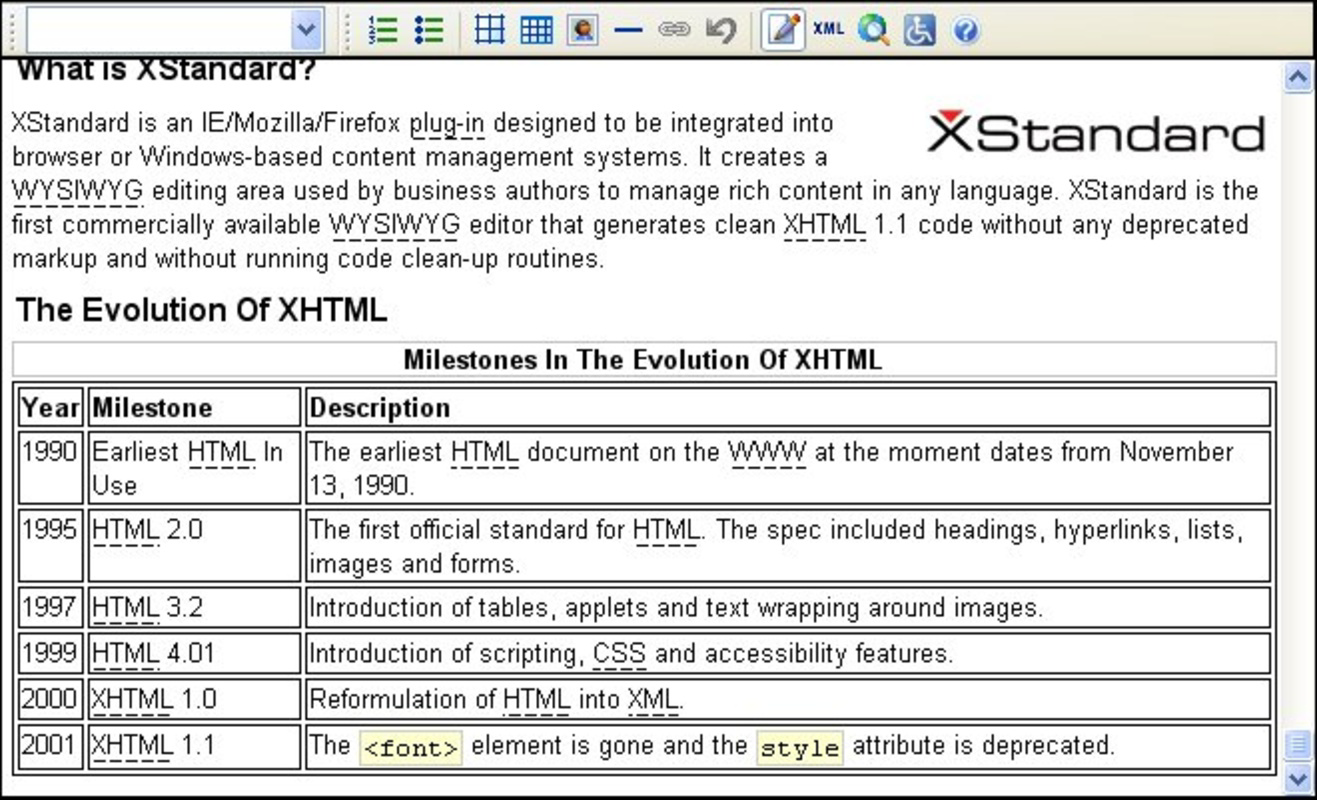Image resolution: width=1317 pixels, height=800 pixels.
Task: Click the '1999' year cell
Action: (x=50, y=654)
